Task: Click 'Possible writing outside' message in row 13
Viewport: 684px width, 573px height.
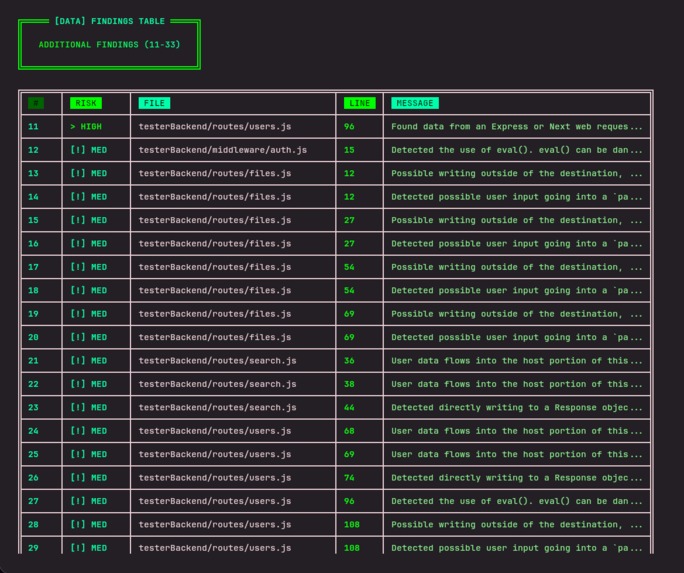Action: click(x=516, y=173)
